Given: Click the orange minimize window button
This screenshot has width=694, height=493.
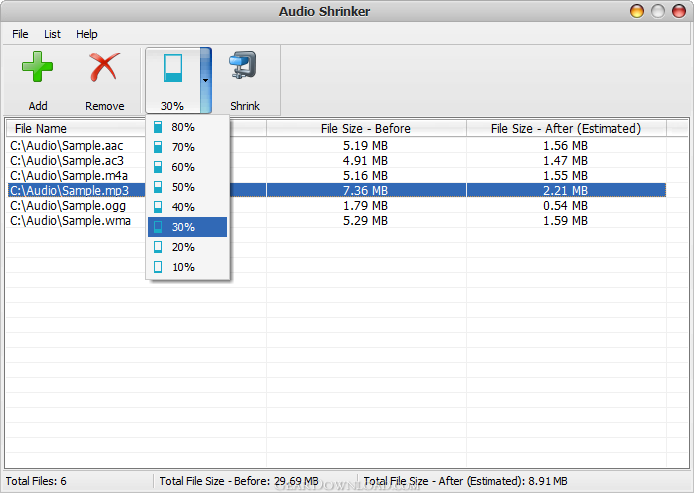Looking at the screenshot, I should tap(637, 11).
